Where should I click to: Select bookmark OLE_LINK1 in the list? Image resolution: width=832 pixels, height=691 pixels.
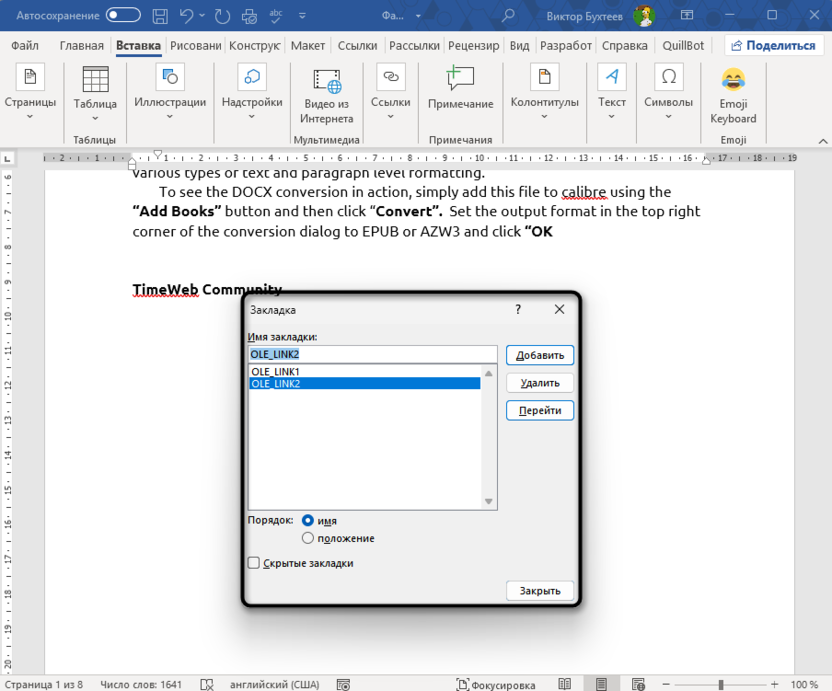tap(277, 371)
